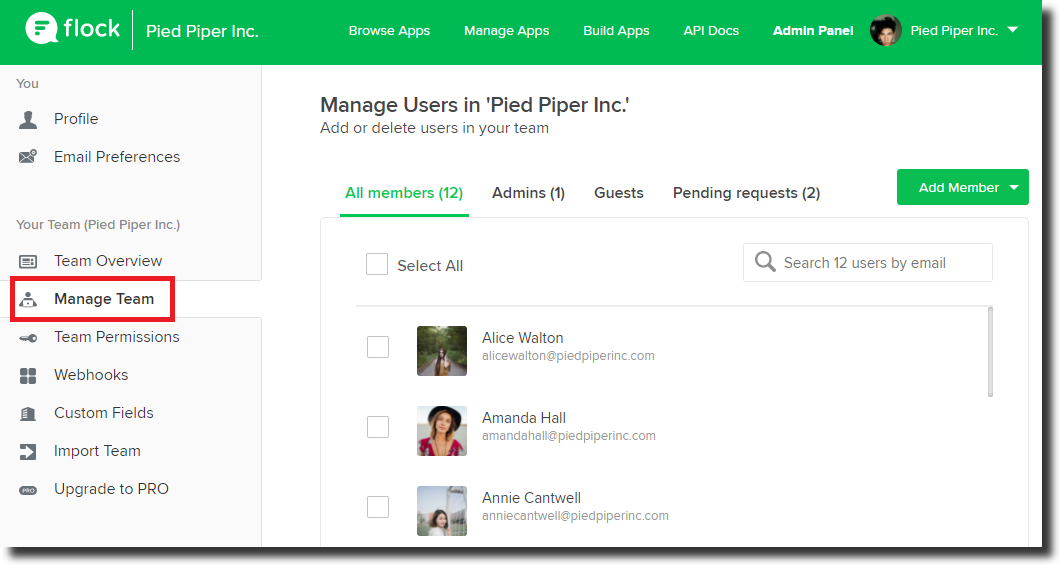
Task: Open the Guests tab
Action: [x=619, y=193]
